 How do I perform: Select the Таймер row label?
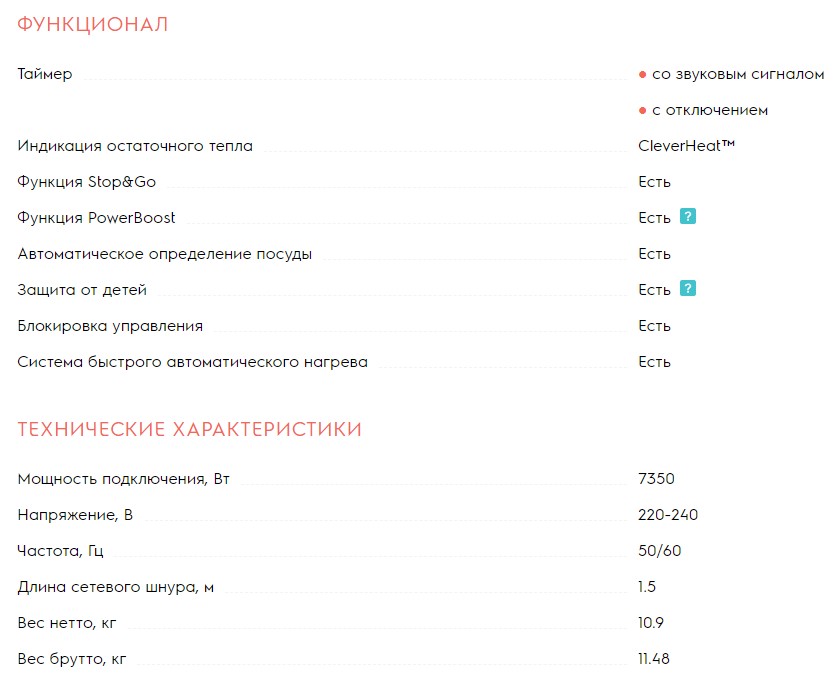pyautogui.click(x=45, y=74)
